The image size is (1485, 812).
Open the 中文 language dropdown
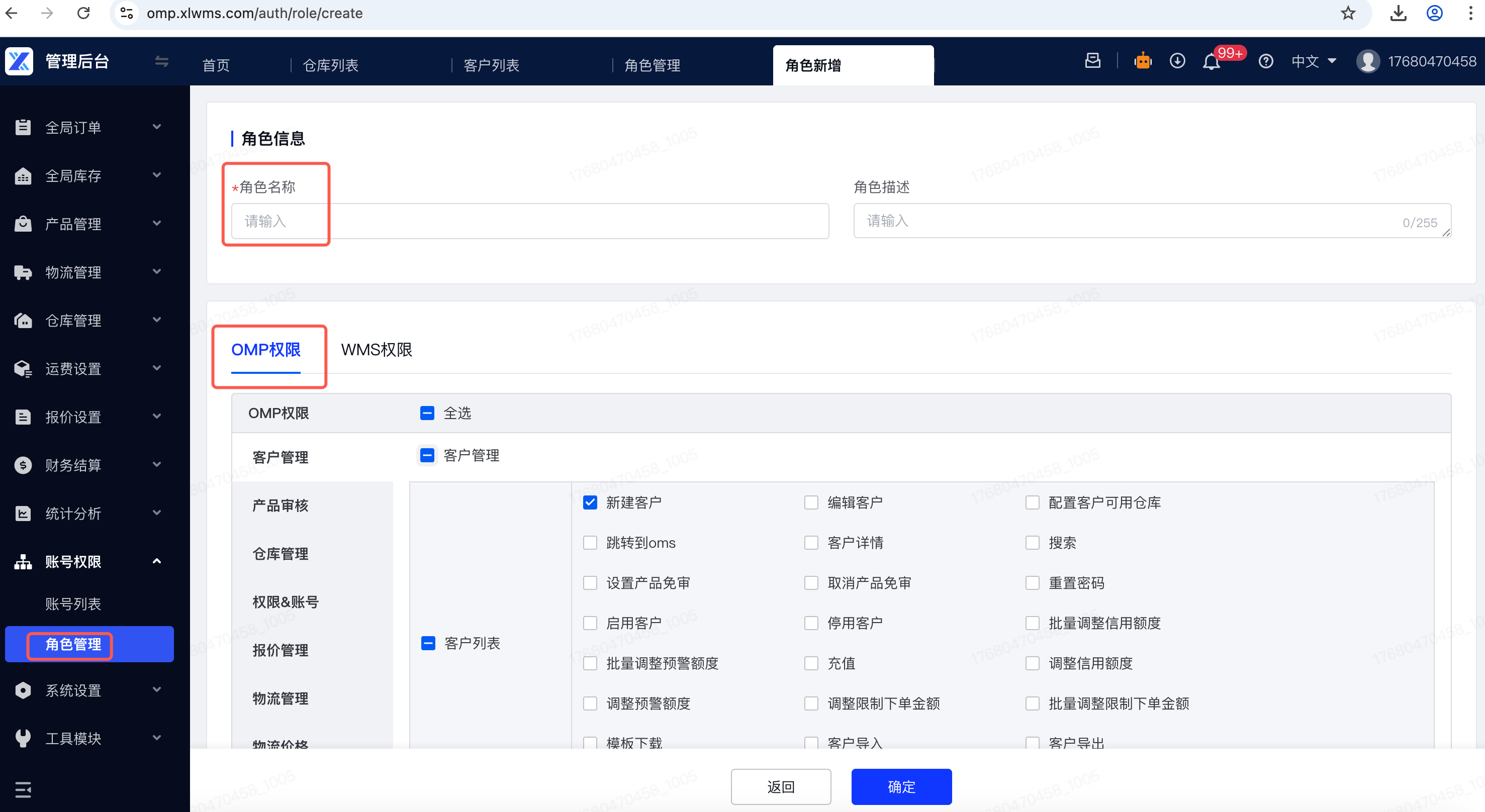point(1313,61)
